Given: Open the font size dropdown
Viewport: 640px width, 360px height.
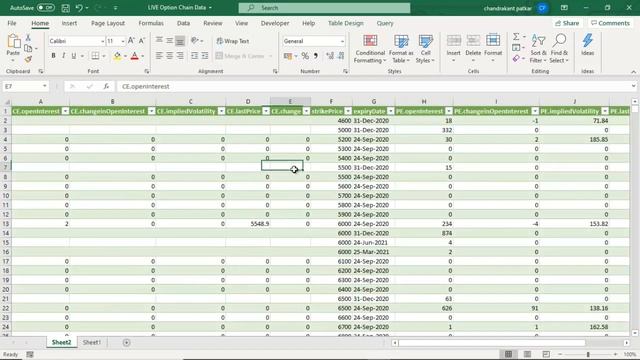Looking at the screenshot, I should coord(122,41).
